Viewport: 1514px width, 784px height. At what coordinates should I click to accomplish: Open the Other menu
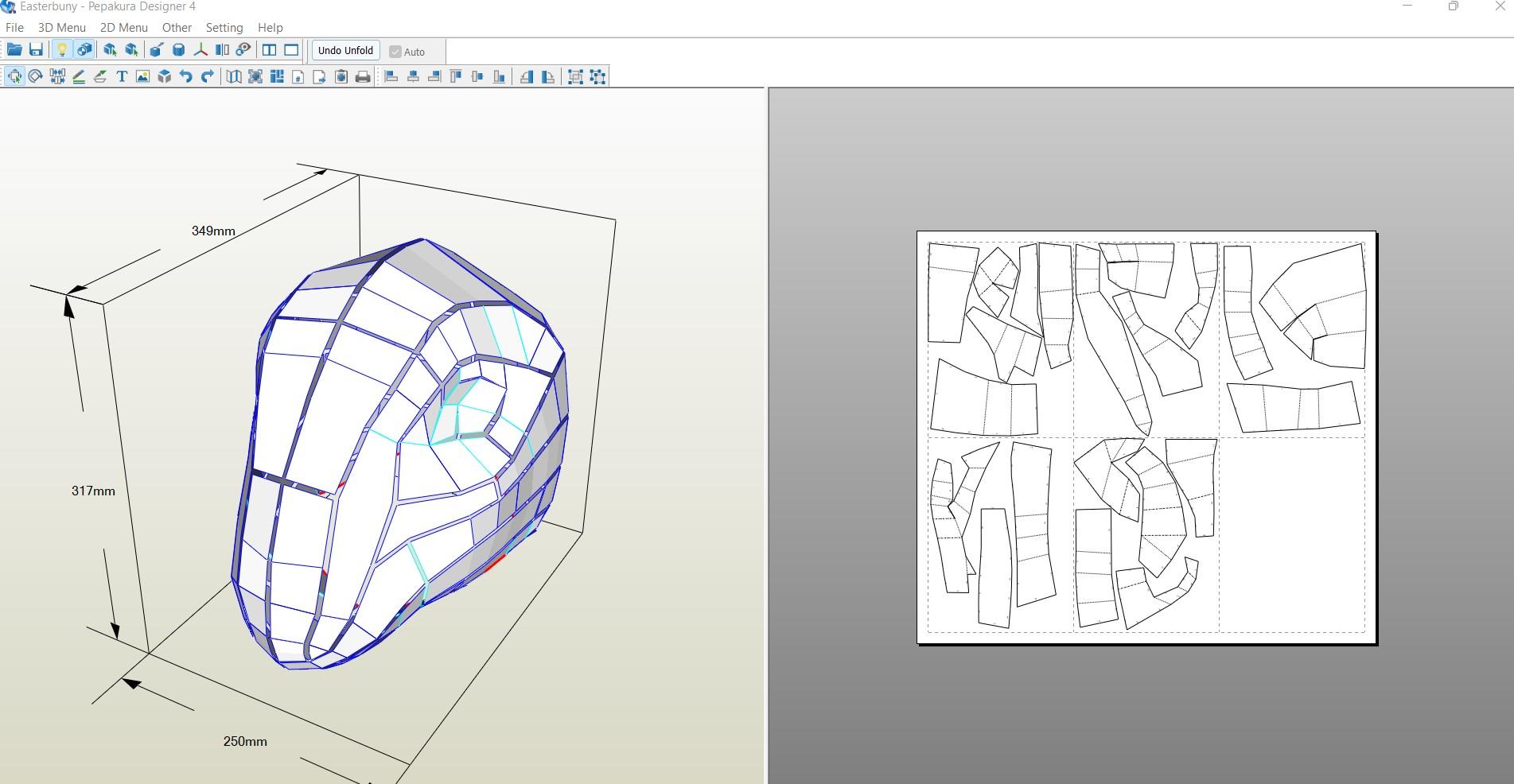pyautogui.click(x=176, y=27)
